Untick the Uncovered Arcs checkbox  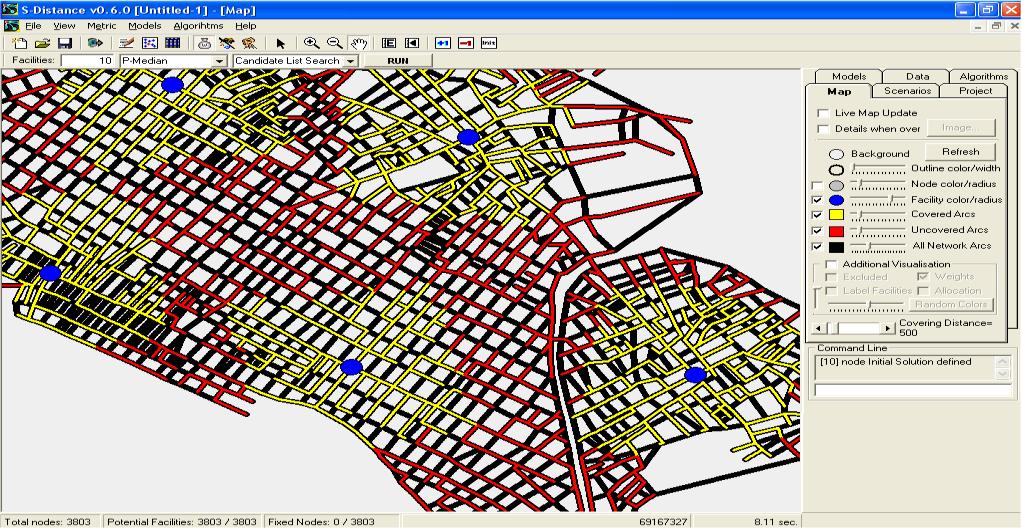tap(817, 230)
